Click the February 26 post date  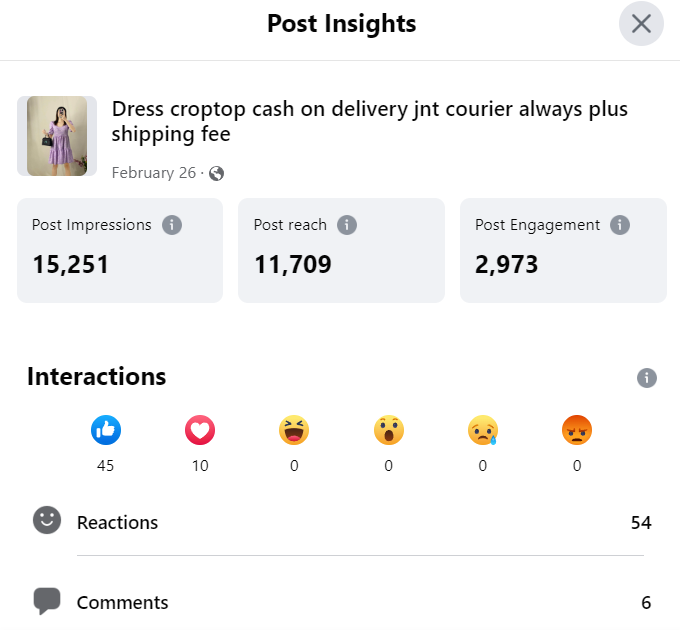pyautogui.click(x=154, y=173)
